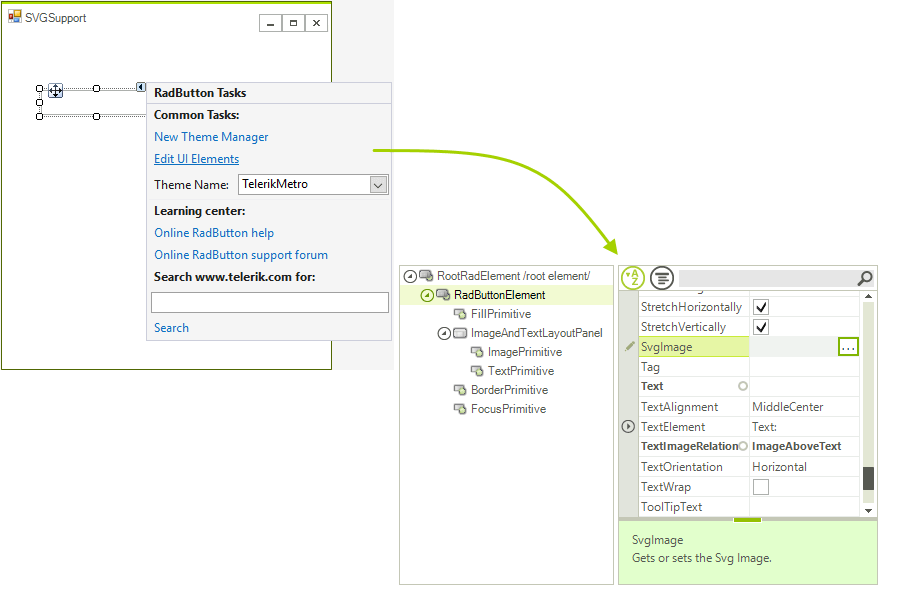Screen dimensions: 900x593
Task: Enable the TextWrap checkbox
Action: coord(761,487)
